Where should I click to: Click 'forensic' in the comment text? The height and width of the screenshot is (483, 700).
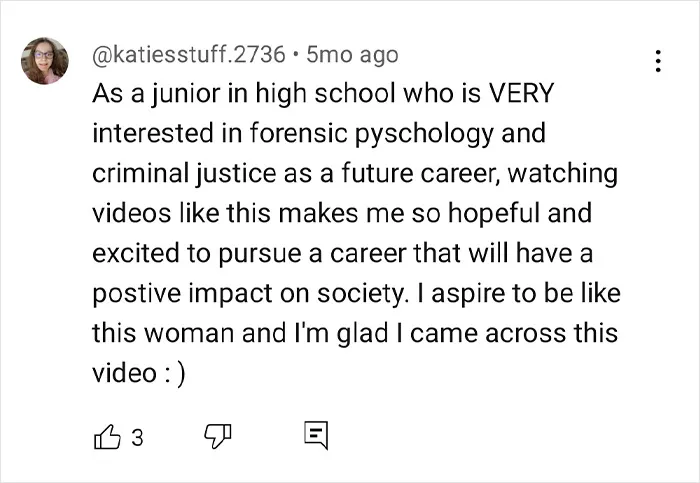click(x=299, y=133)
